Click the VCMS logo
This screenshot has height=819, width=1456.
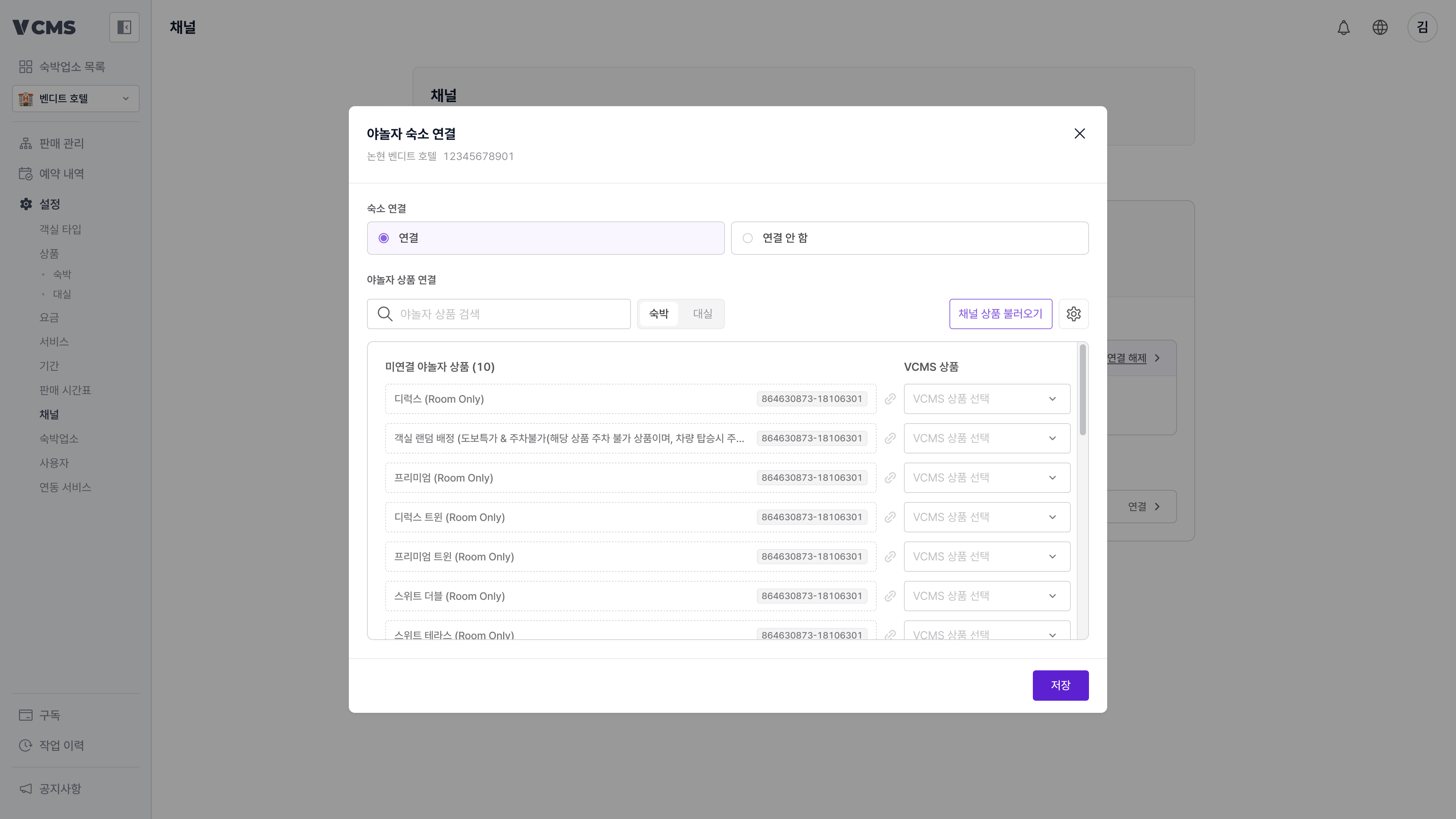pos(44,27)
